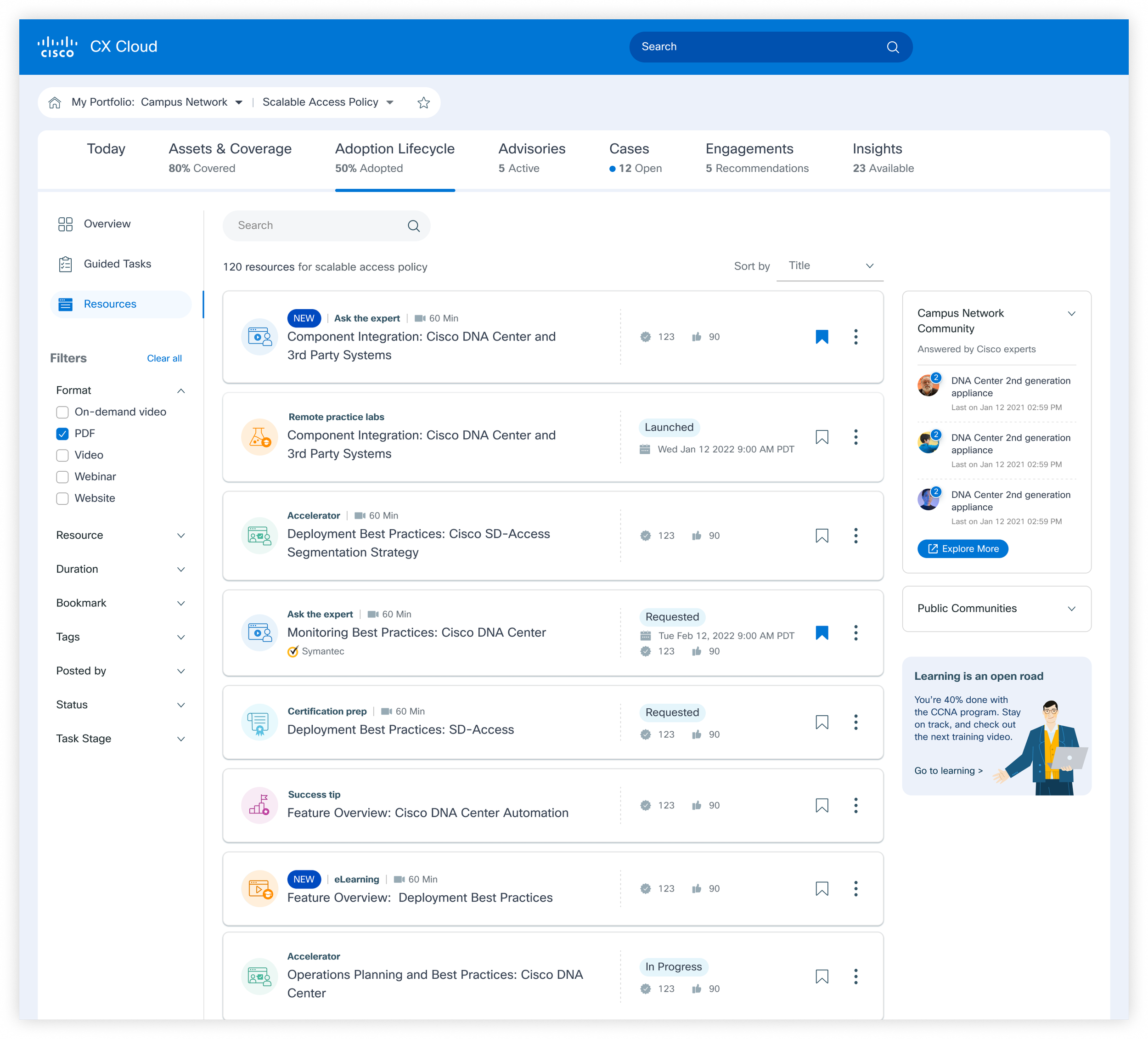Expand the Tags filter section

point(181,638)
